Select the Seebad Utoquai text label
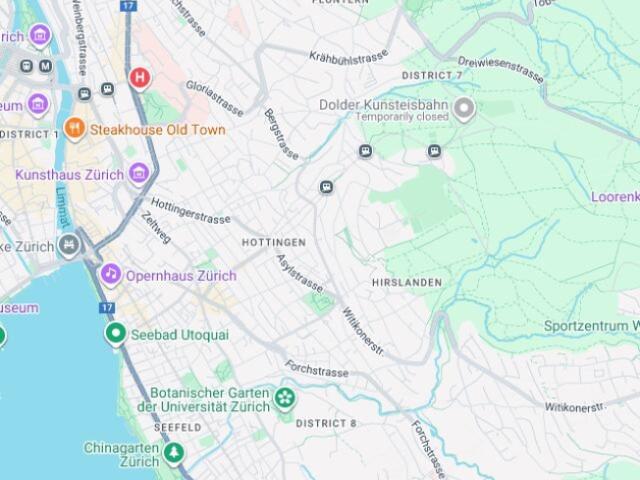This screenshot has width=640, height=480. click(x=180, y=335)
